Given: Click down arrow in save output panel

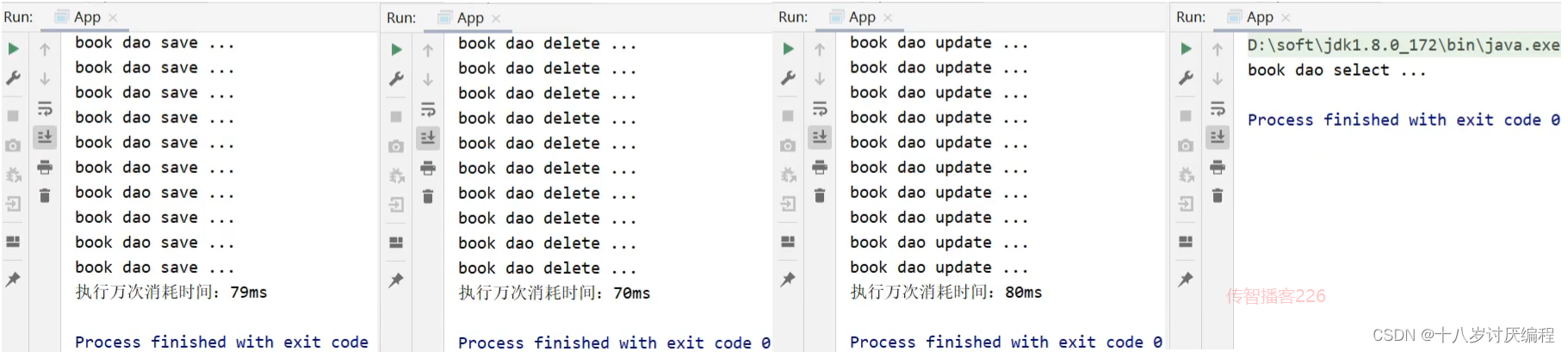Looking at the screenshot, I should pos(45,78).
